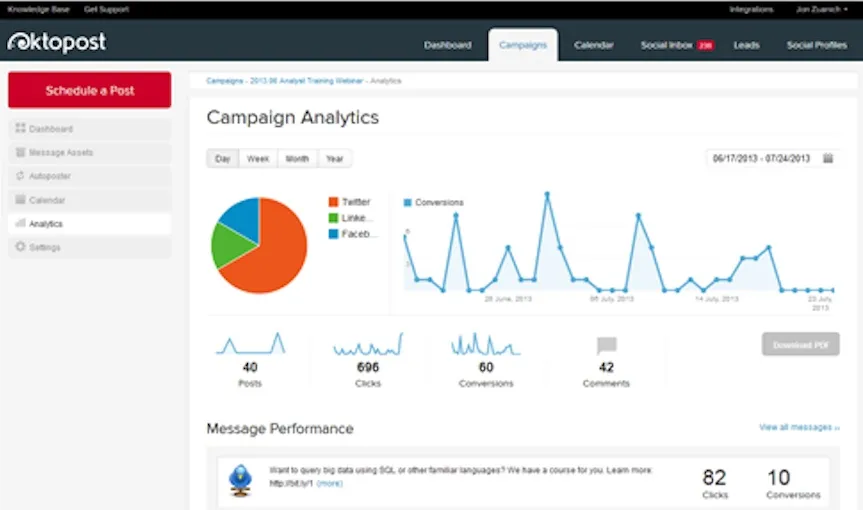The width and height of the screenshot is (863, 510).
Task: Click the Analyst Training Webinar breadcrumb
Action: pos(307,81)
